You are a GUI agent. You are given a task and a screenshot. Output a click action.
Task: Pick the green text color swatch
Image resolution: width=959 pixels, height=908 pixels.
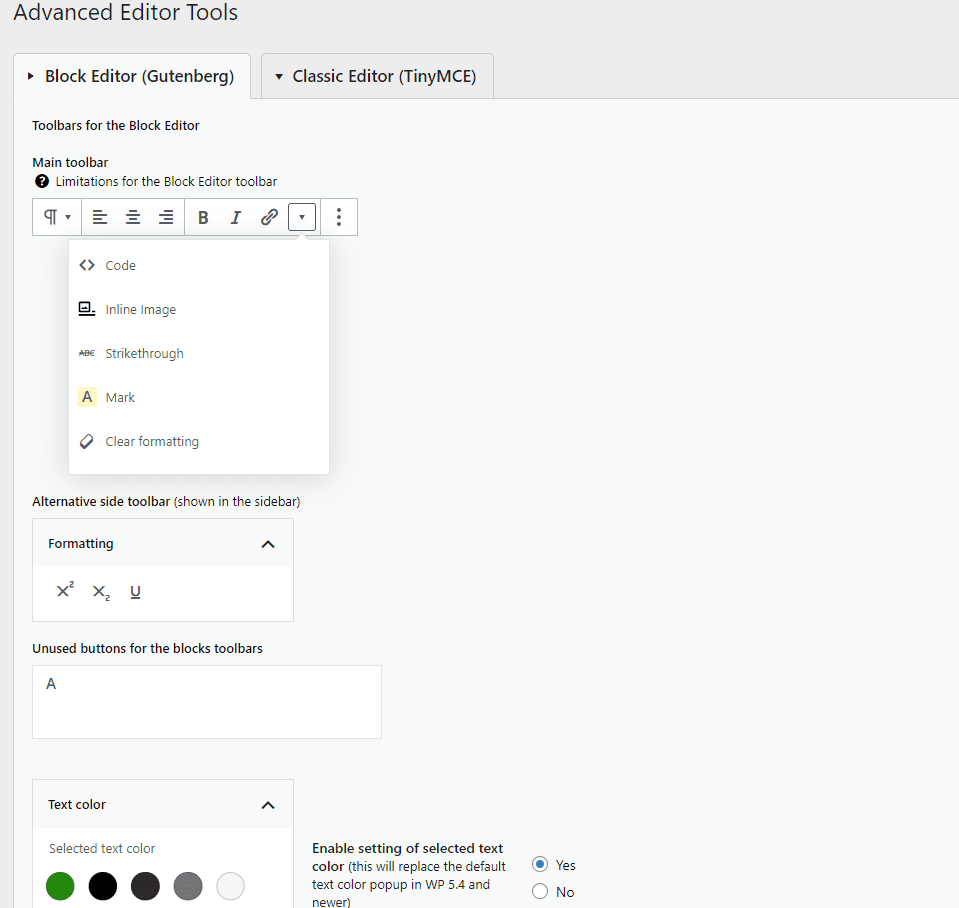59,886
